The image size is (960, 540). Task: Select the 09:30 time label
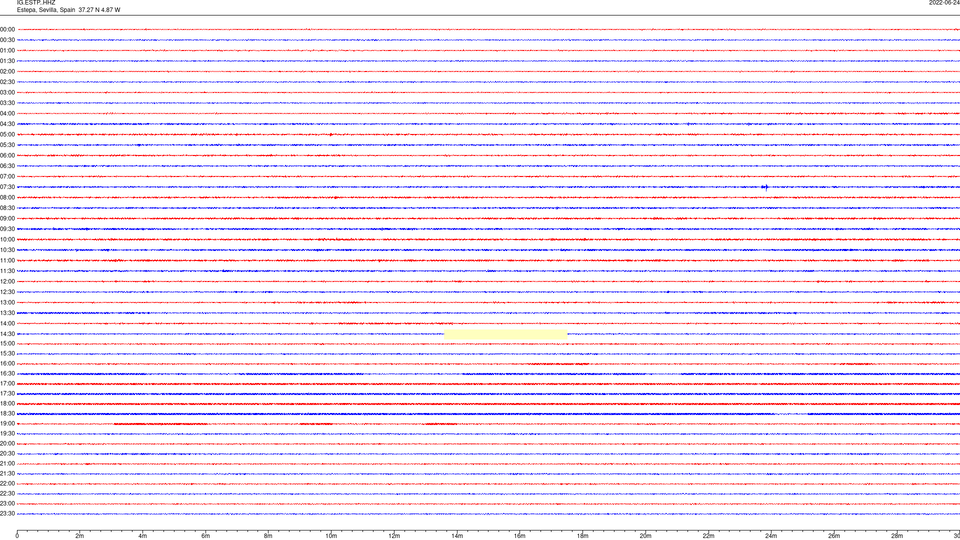(x=7, y=229)
